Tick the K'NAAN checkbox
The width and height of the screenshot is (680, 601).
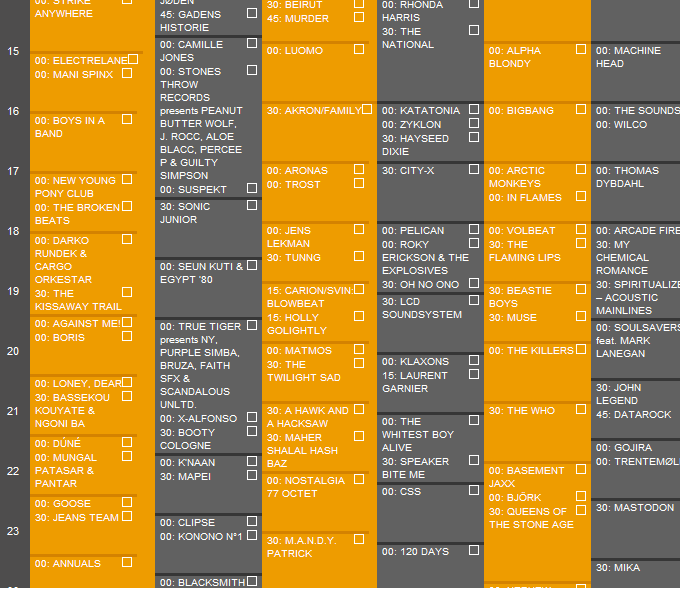pyautogui.click(x=252, y=461)
